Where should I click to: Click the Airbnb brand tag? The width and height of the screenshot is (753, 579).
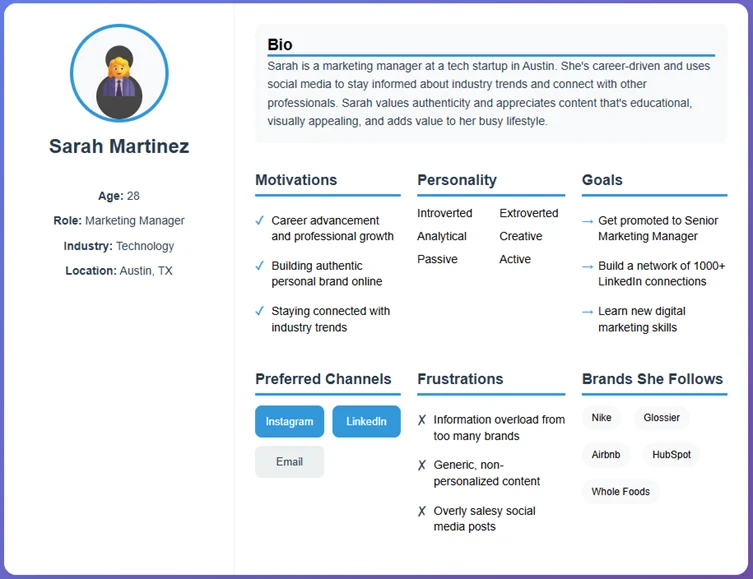point(606,455)
